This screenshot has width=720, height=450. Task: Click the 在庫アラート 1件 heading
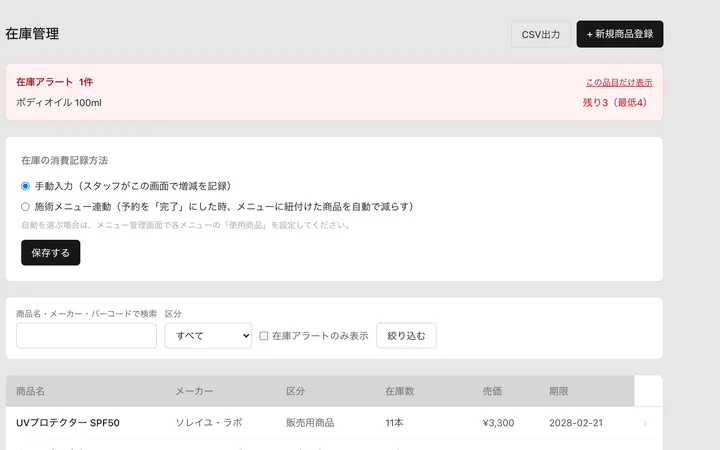pos(54,82)
